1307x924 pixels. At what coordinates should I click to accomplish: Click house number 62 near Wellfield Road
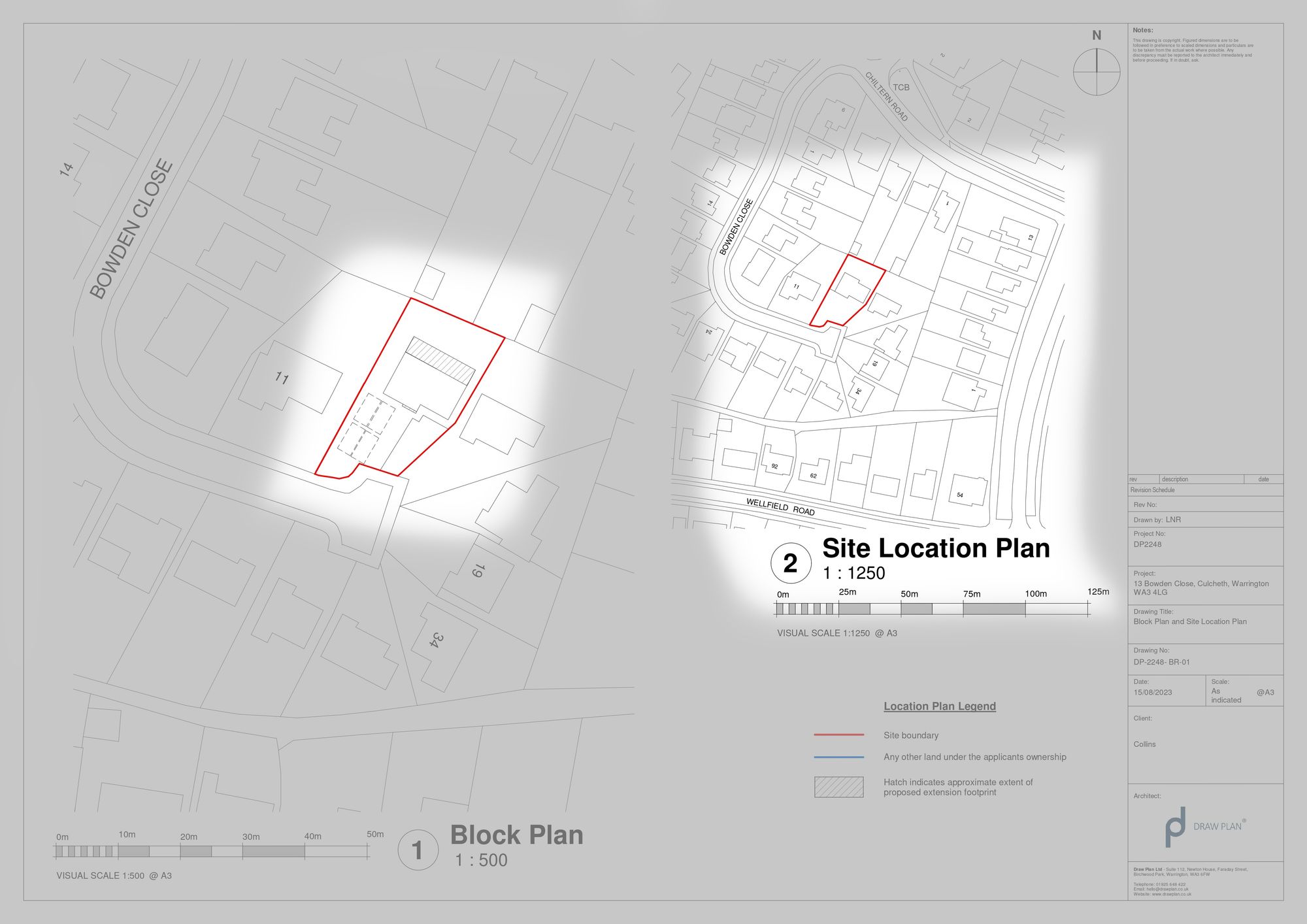coord(814,476)
